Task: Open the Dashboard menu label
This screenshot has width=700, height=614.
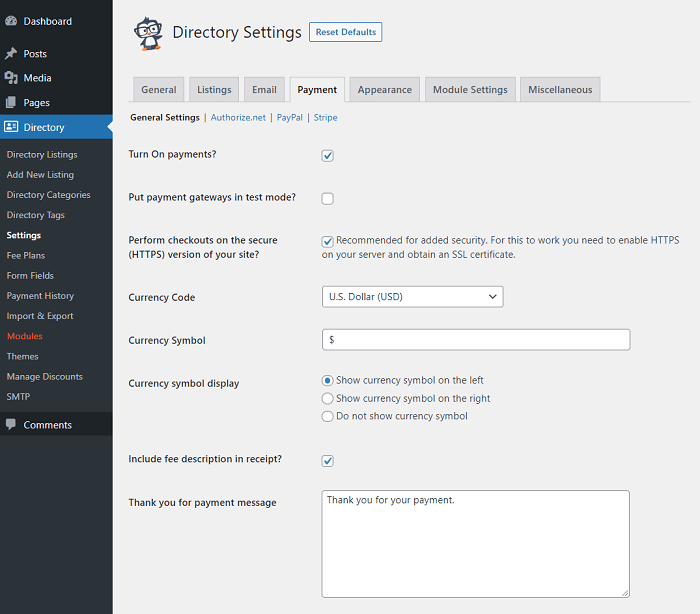Action: [x=47, y=21]
